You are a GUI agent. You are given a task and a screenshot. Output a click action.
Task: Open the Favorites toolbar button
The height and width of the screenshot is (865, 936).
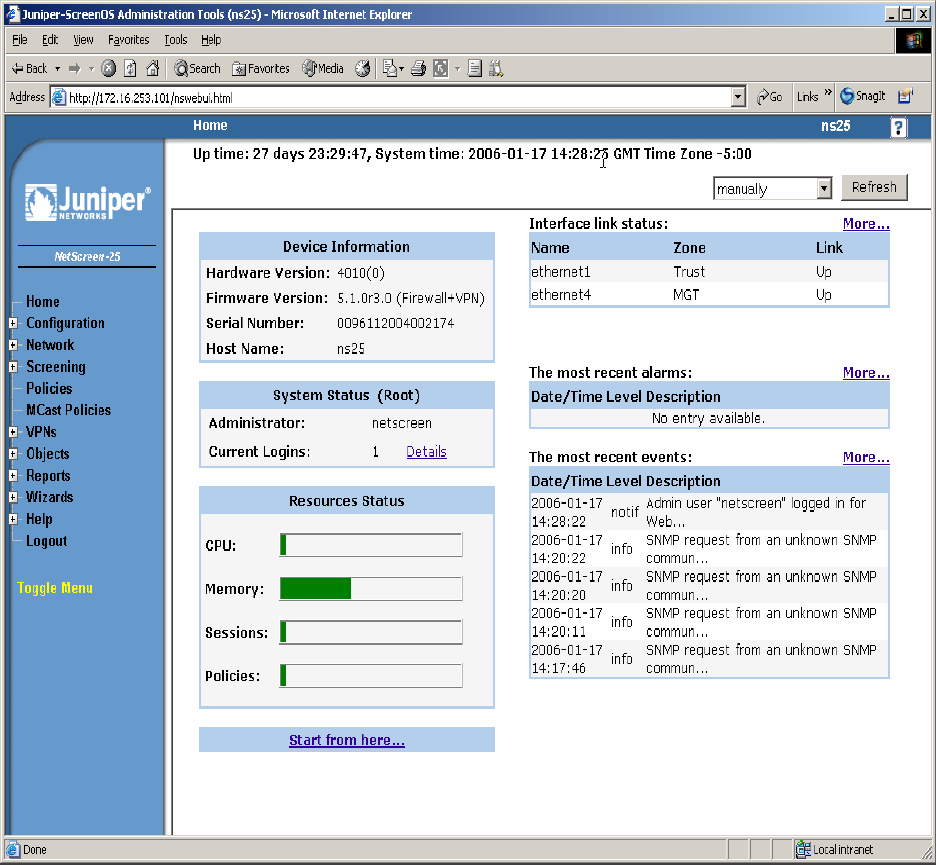pos(261,69)
